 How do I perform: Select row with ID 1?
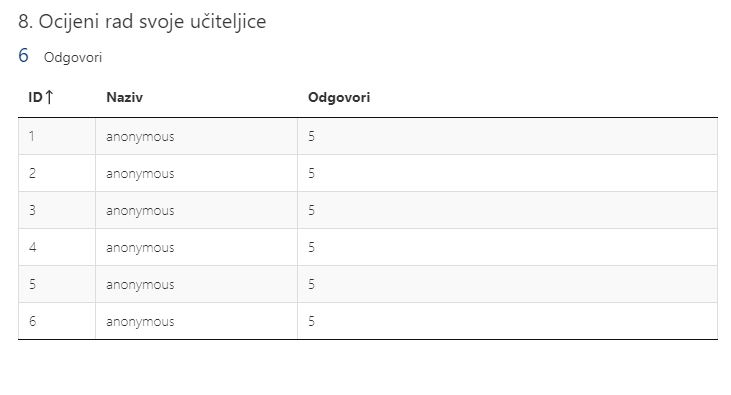pyautogui.click(x=368, y=136)
